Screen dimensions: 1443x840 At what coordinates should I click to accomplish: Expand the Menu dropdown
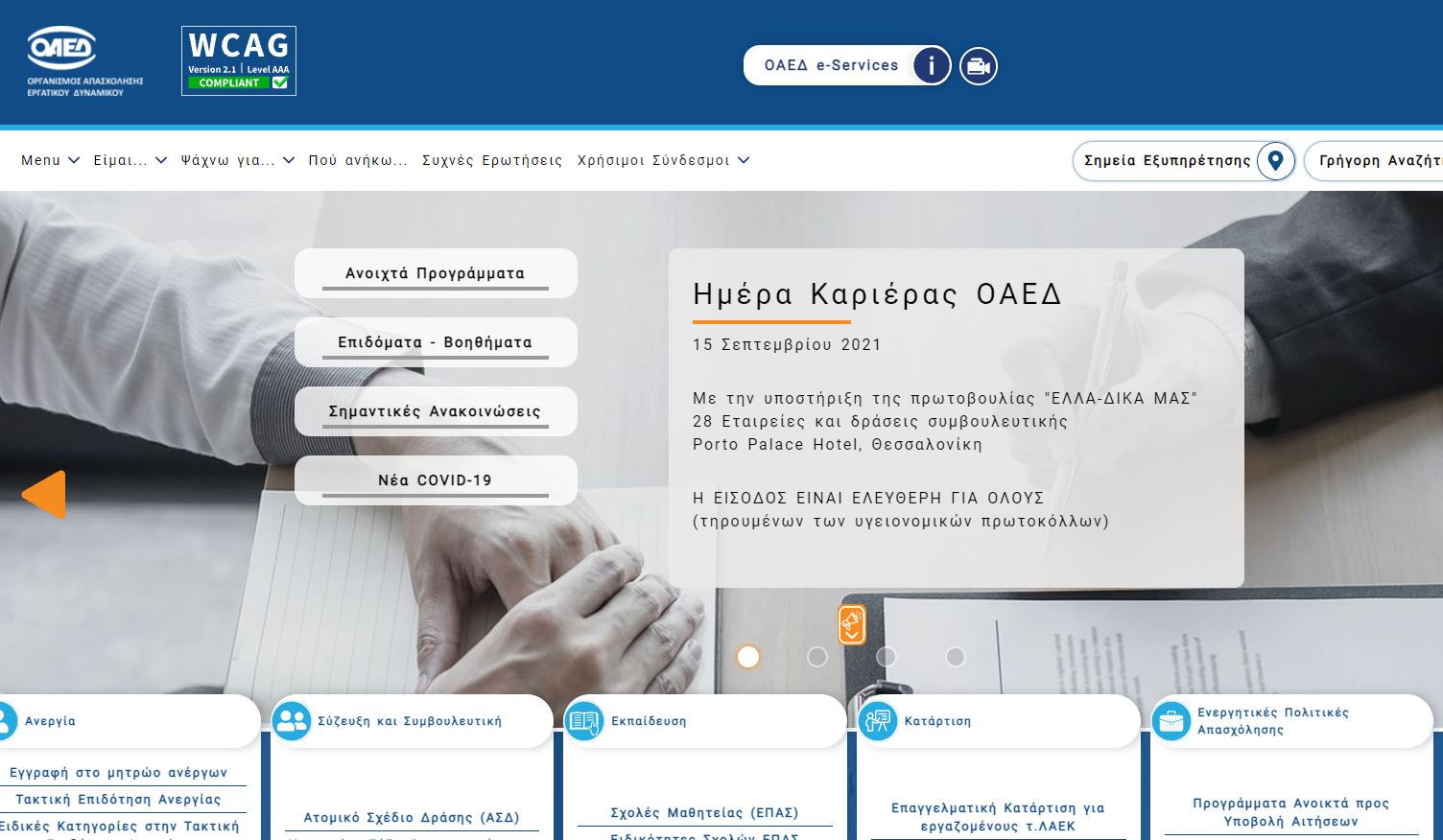[50, 160]
